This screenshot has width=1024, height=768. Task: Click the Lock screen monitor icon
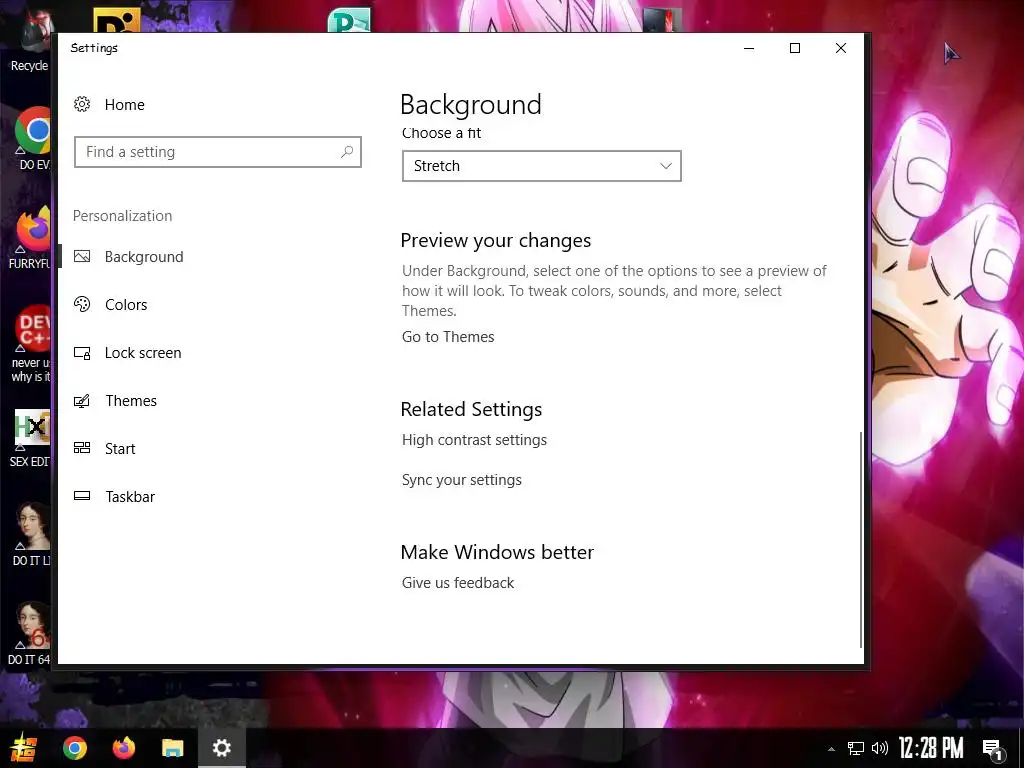[82, 353]
